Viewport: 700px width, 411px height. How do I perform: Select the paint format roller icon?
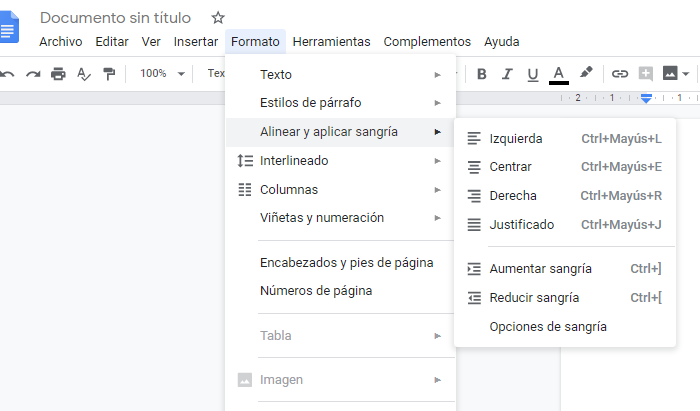109,73
